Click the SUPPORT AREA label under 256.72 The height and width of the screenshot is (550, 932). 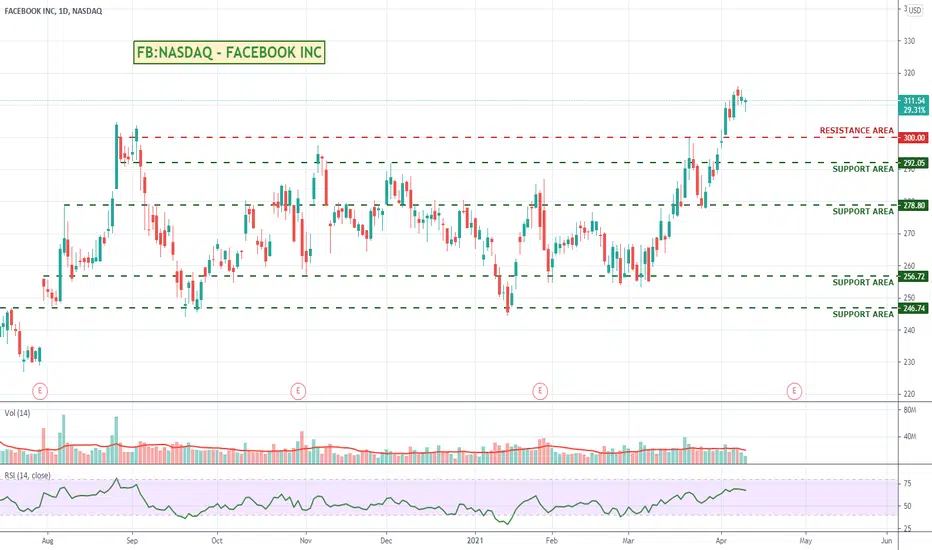863,282
